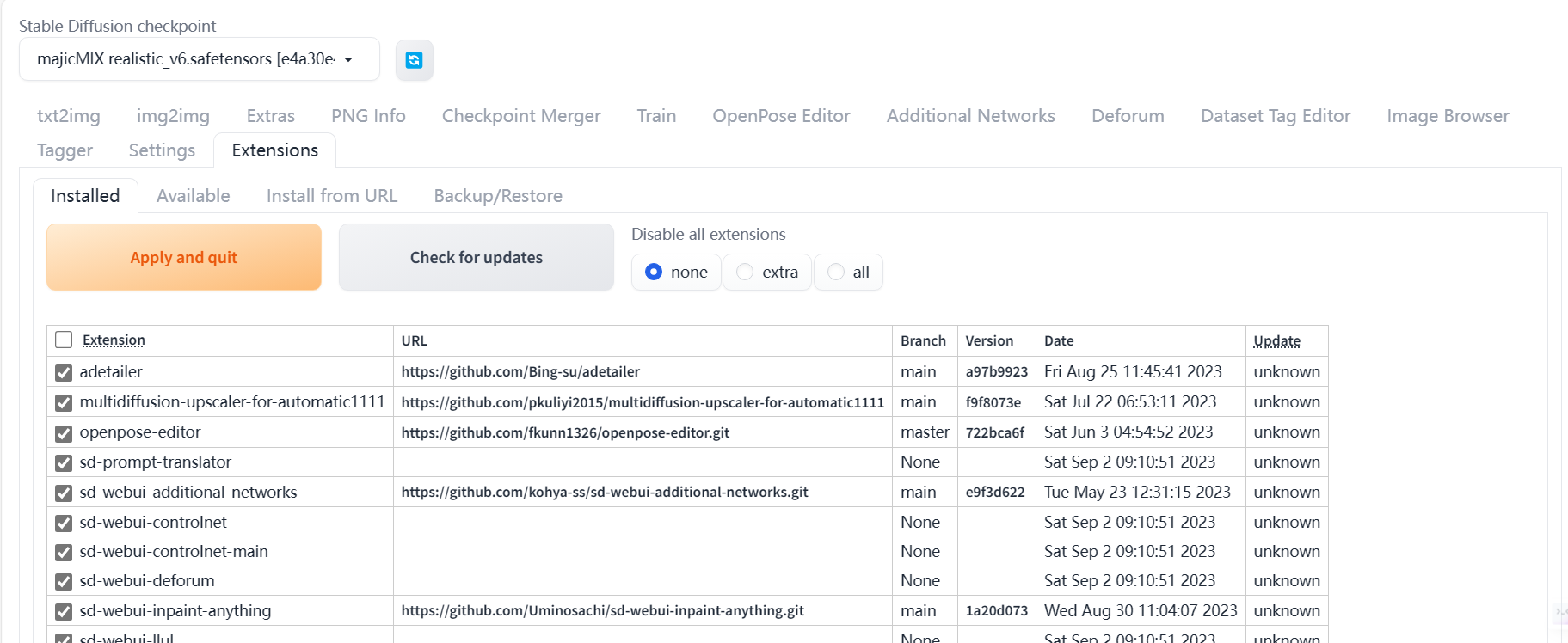Click the date Sat Jul 22 06:53:11 2023
This screenshot has width=1568, height=643.
(x=1130, y=401)
